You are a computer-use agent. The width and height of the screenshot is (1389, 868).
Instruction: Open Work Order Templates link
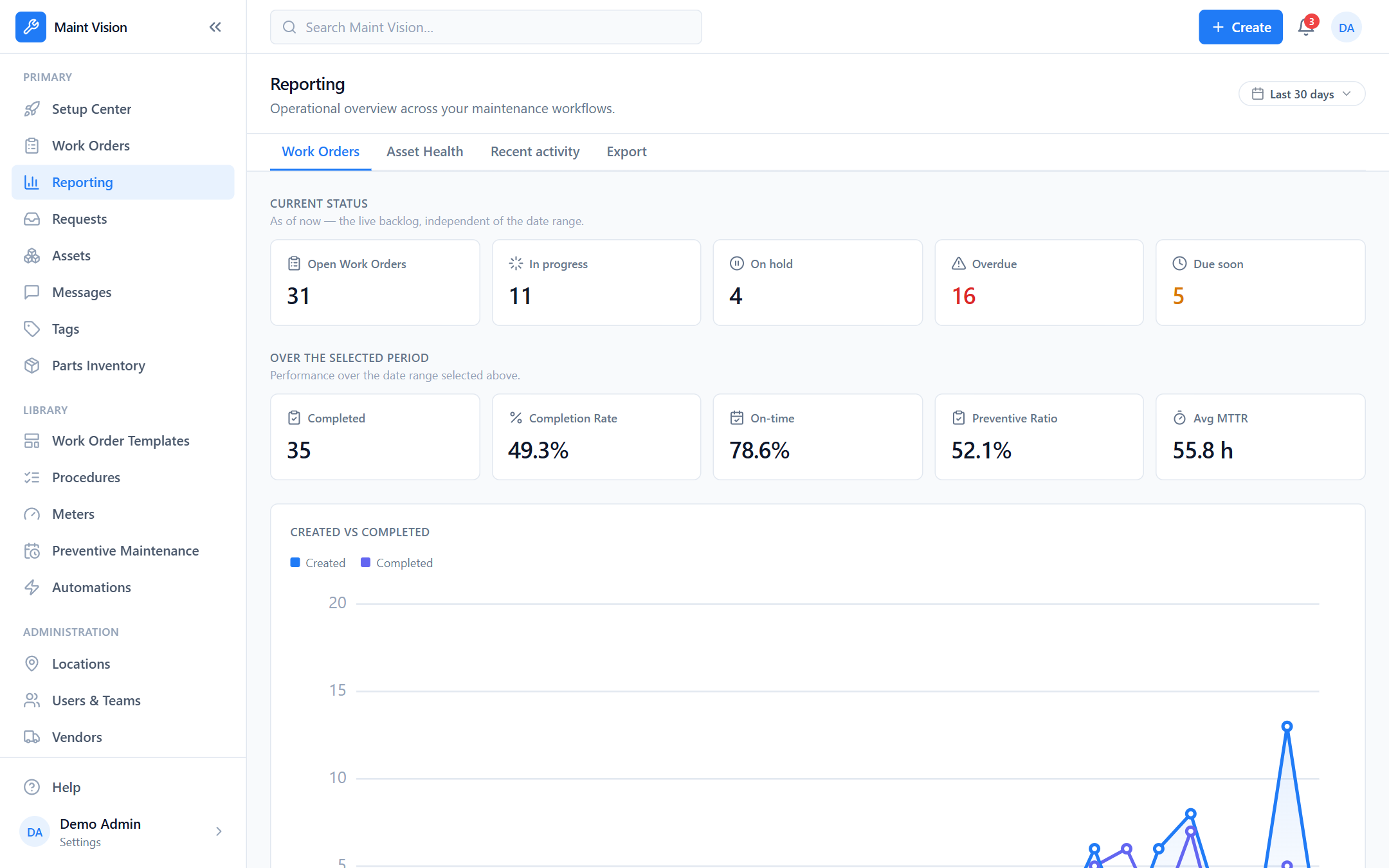tap(123, 441)
